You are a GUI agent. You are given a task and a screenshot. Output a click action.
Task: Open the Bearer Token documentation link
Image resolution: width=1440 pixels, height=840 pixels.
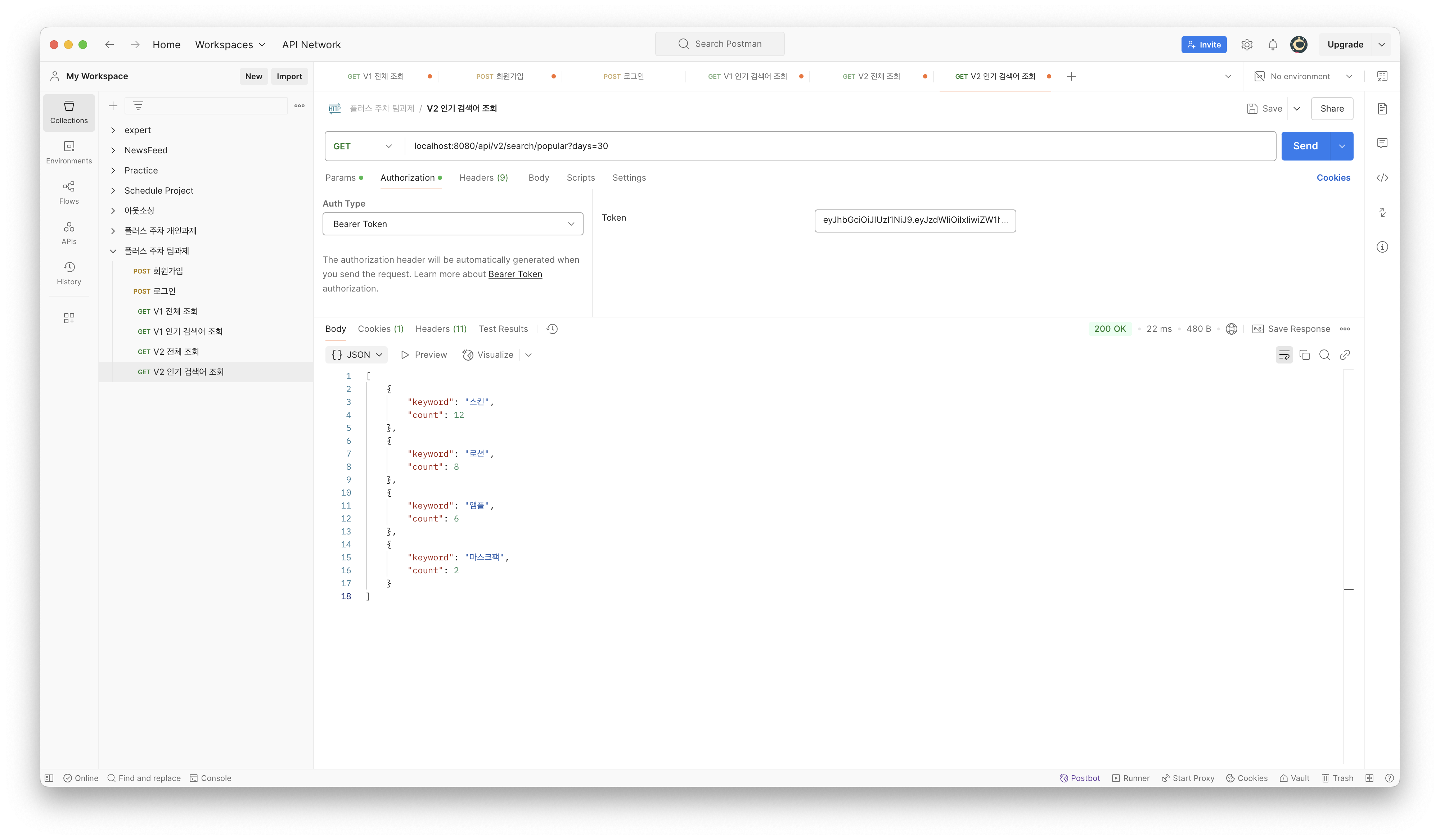(x=515, y=274)
